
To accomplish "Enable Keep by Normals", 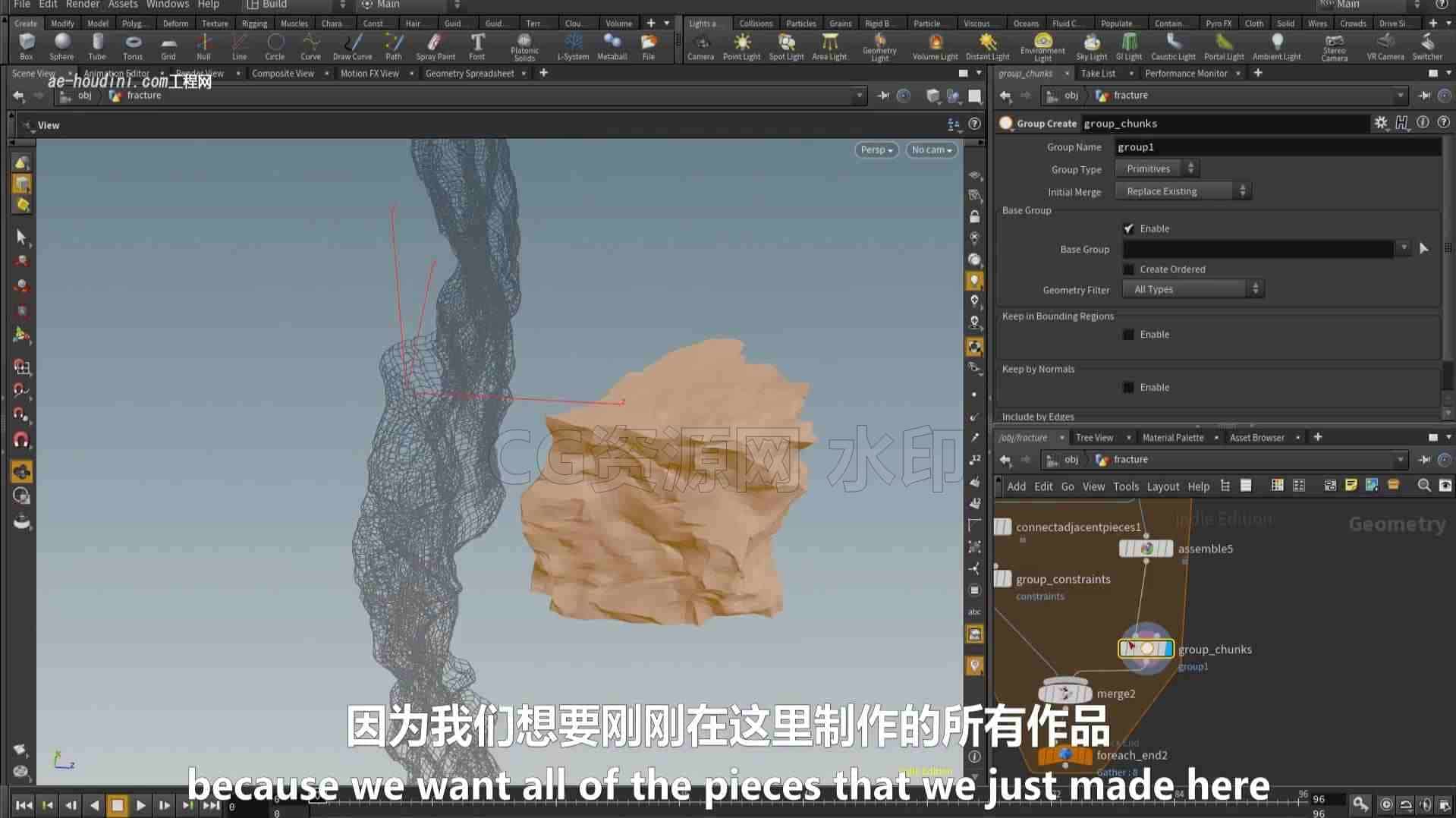I will [1128, 388].
